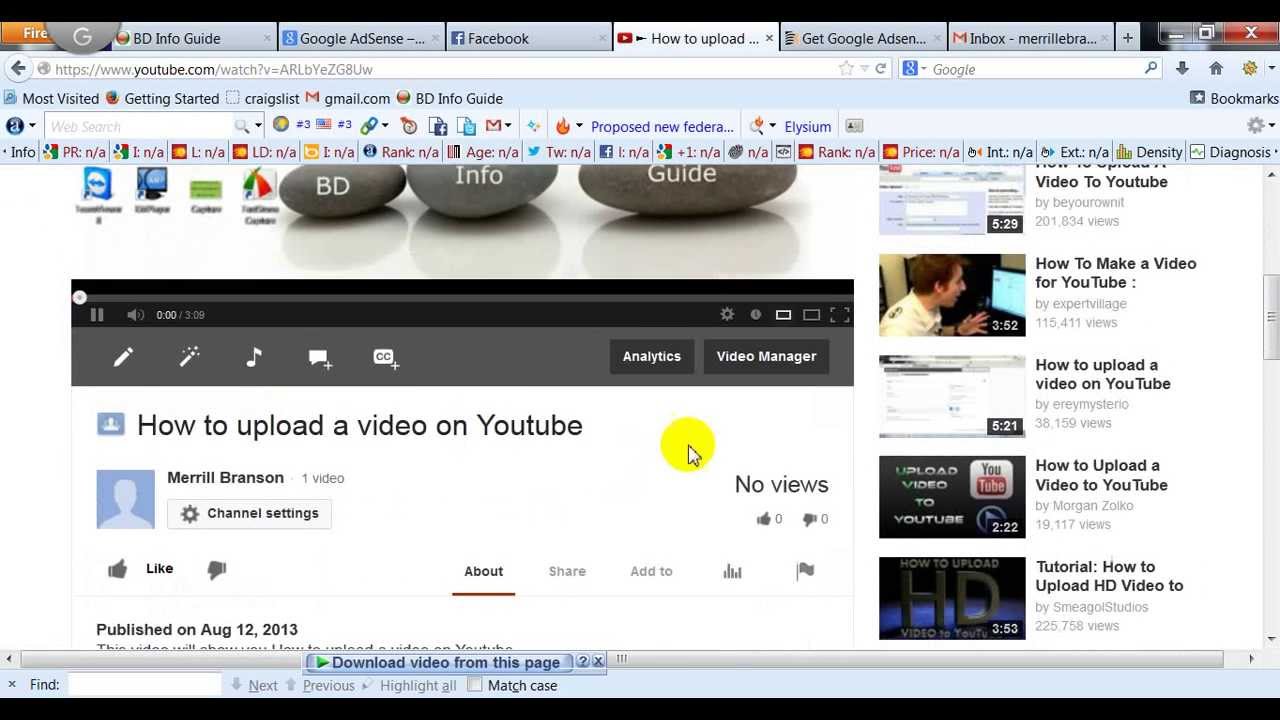Click the Elysium toolbar link
Viewport: 1280px width, 720px height.
click(x=807, y=126)
